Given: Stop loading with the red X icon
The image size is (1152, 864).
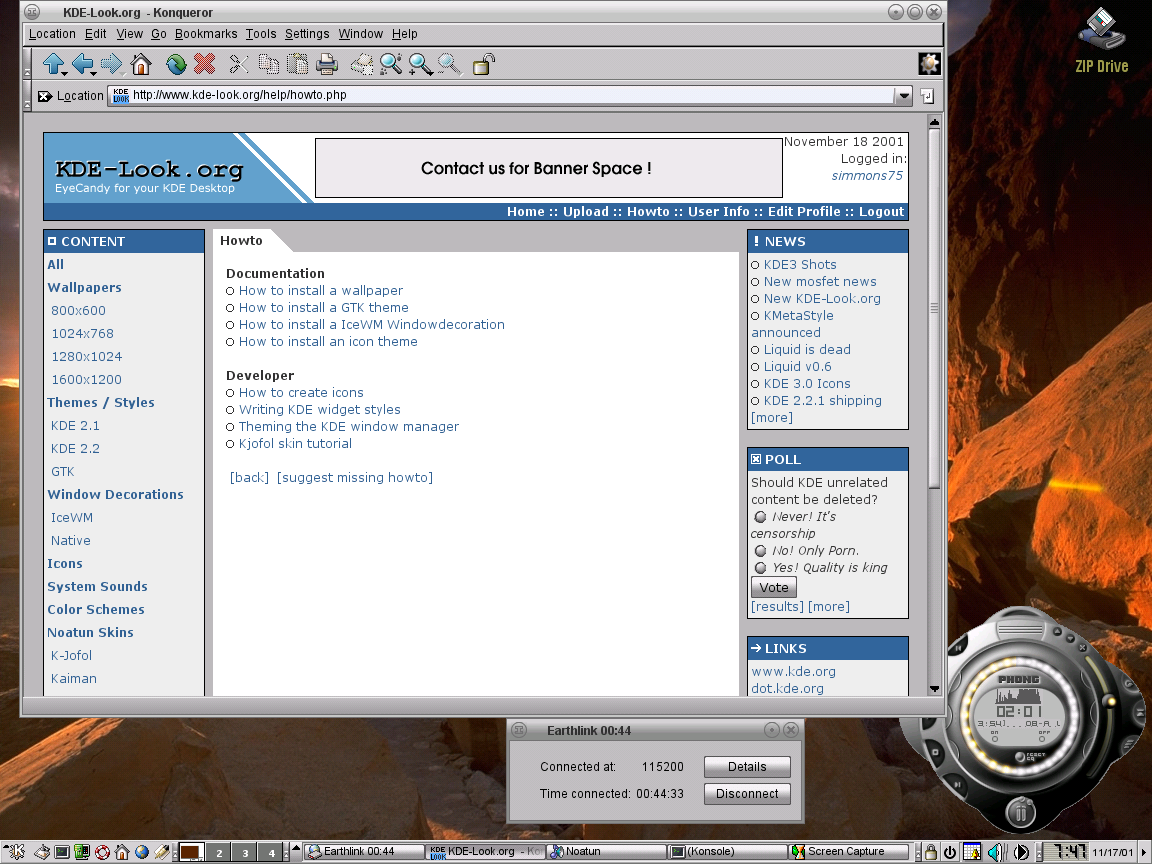Looking at the screenshot, I should pyautogui.click(x=205, y=64).
